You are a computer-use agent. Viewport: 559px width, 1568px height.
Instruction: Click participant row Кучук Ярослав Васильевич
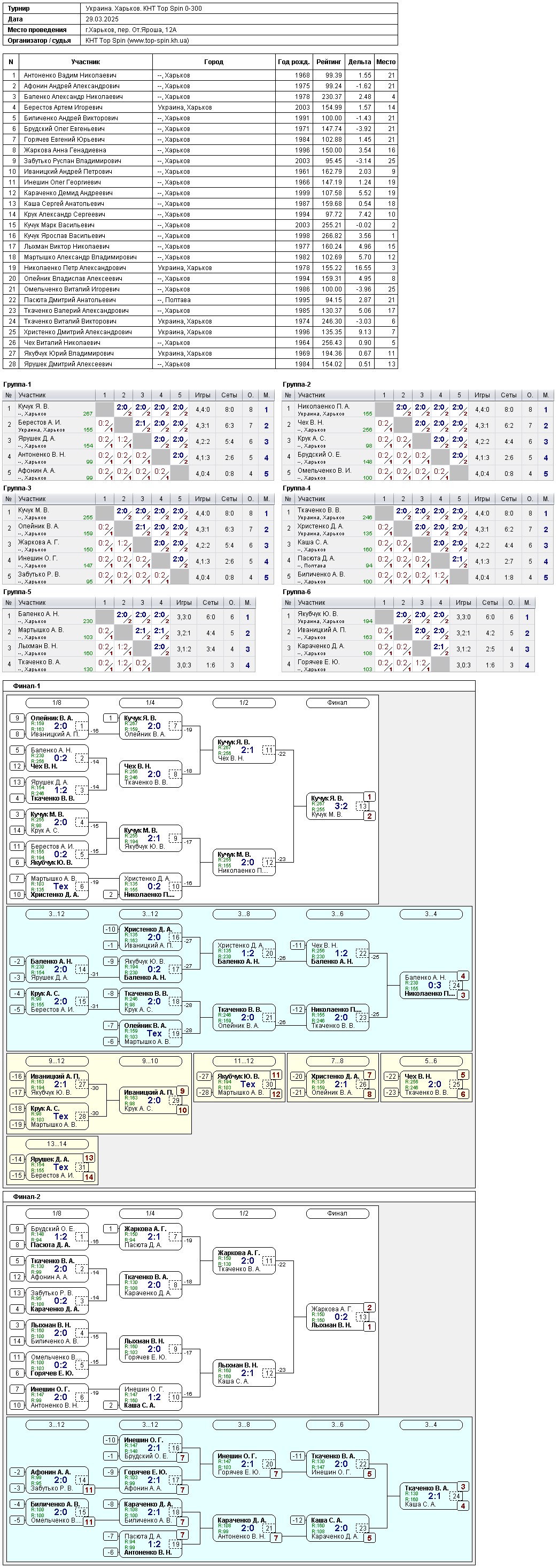[200, 235]
